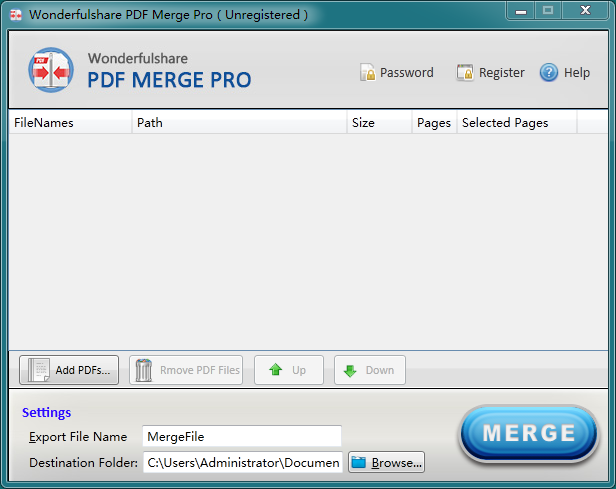Click the green up arrow icon
Image resolution: width=616 pixels, height=489 pixels.
pos(276,370)
